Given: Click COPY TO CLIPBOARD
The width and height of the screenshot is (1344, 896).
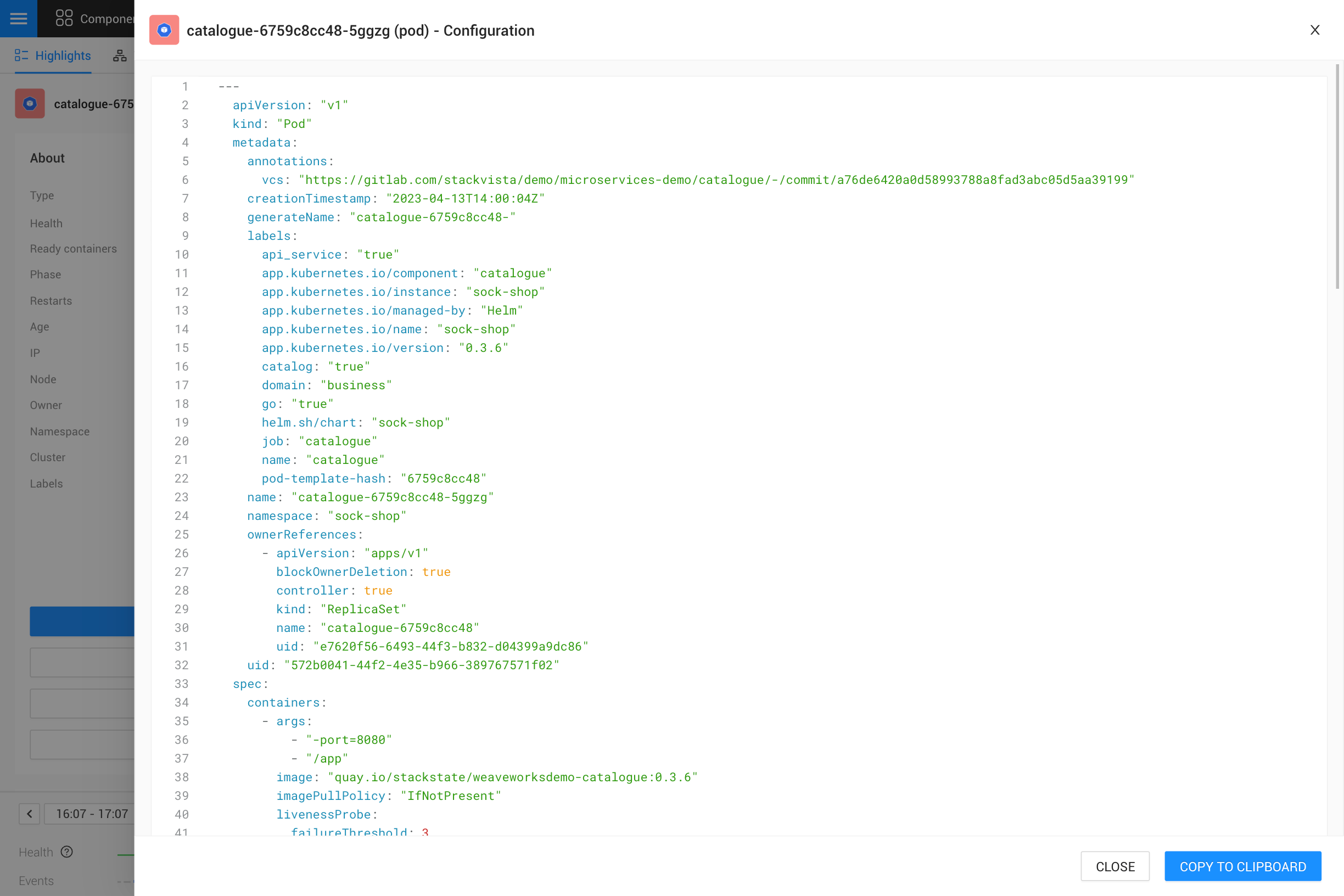Looking at the screenshot, I should tap(1242, 866).
